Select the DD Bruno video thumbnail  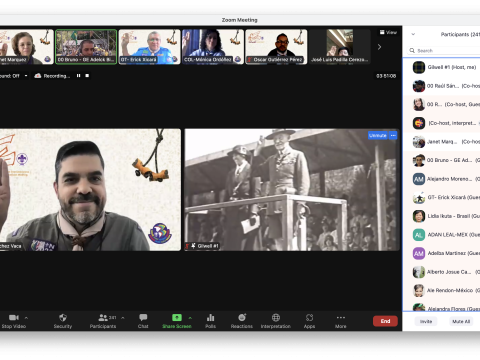pyautogui.click(x=86, y=47)
